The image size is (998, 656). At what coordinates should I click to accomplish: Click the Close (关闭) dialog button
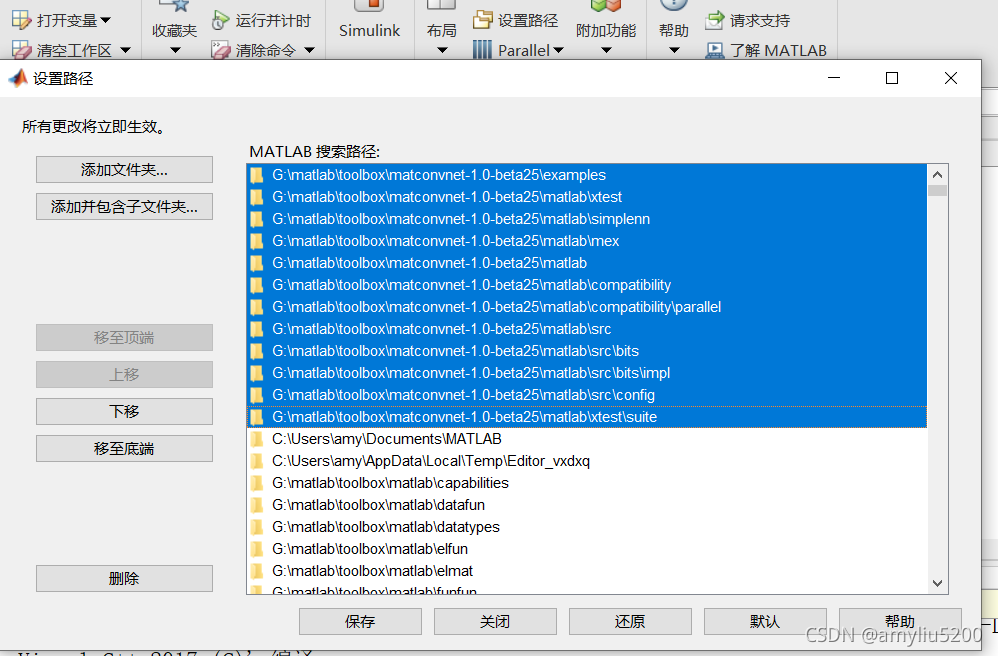[x=495, y=622]
